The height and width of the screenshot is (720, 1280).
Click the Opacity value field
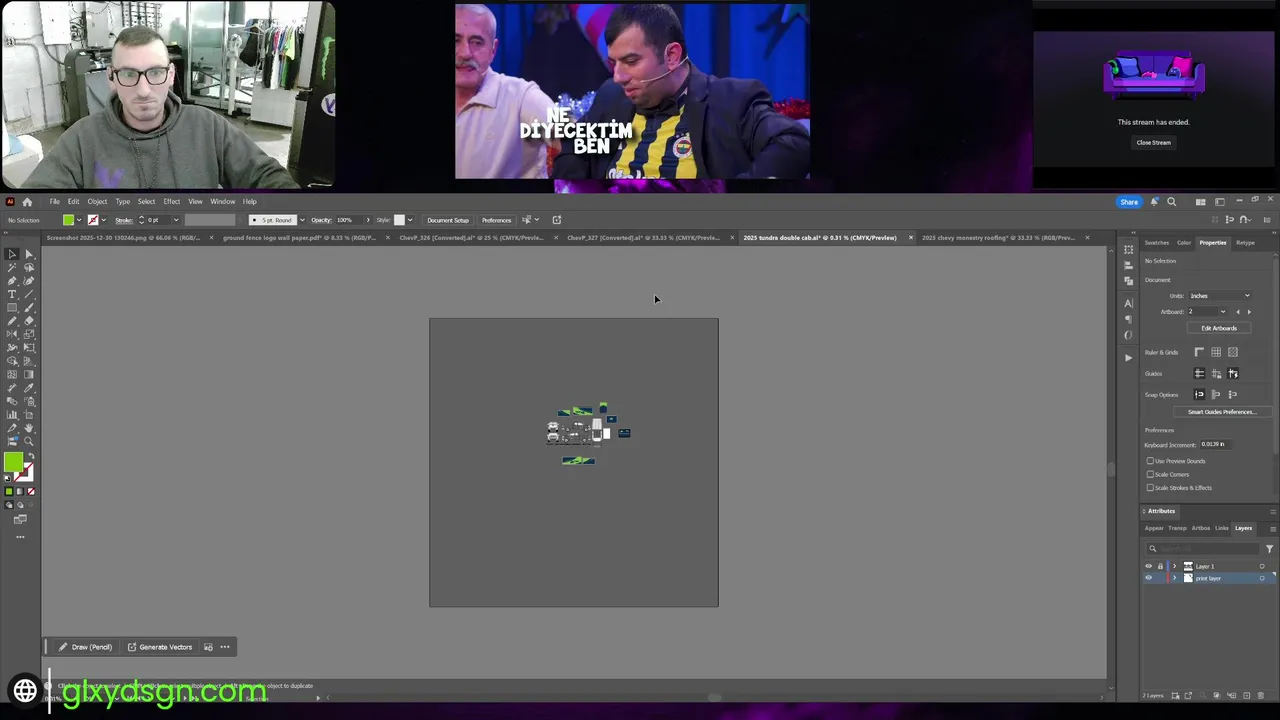(x=347, y=220)
